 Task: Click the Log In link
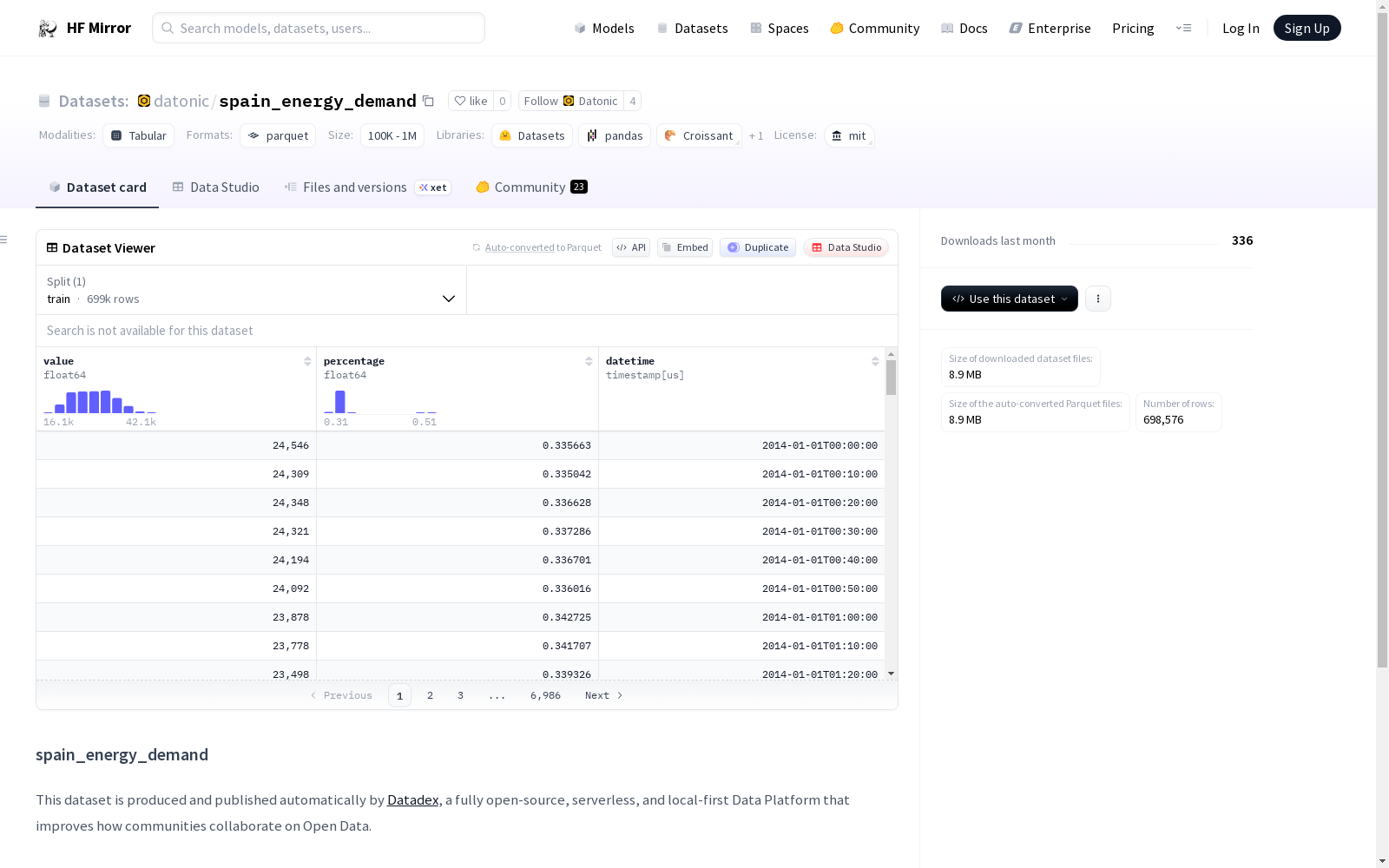point(1241,29)
